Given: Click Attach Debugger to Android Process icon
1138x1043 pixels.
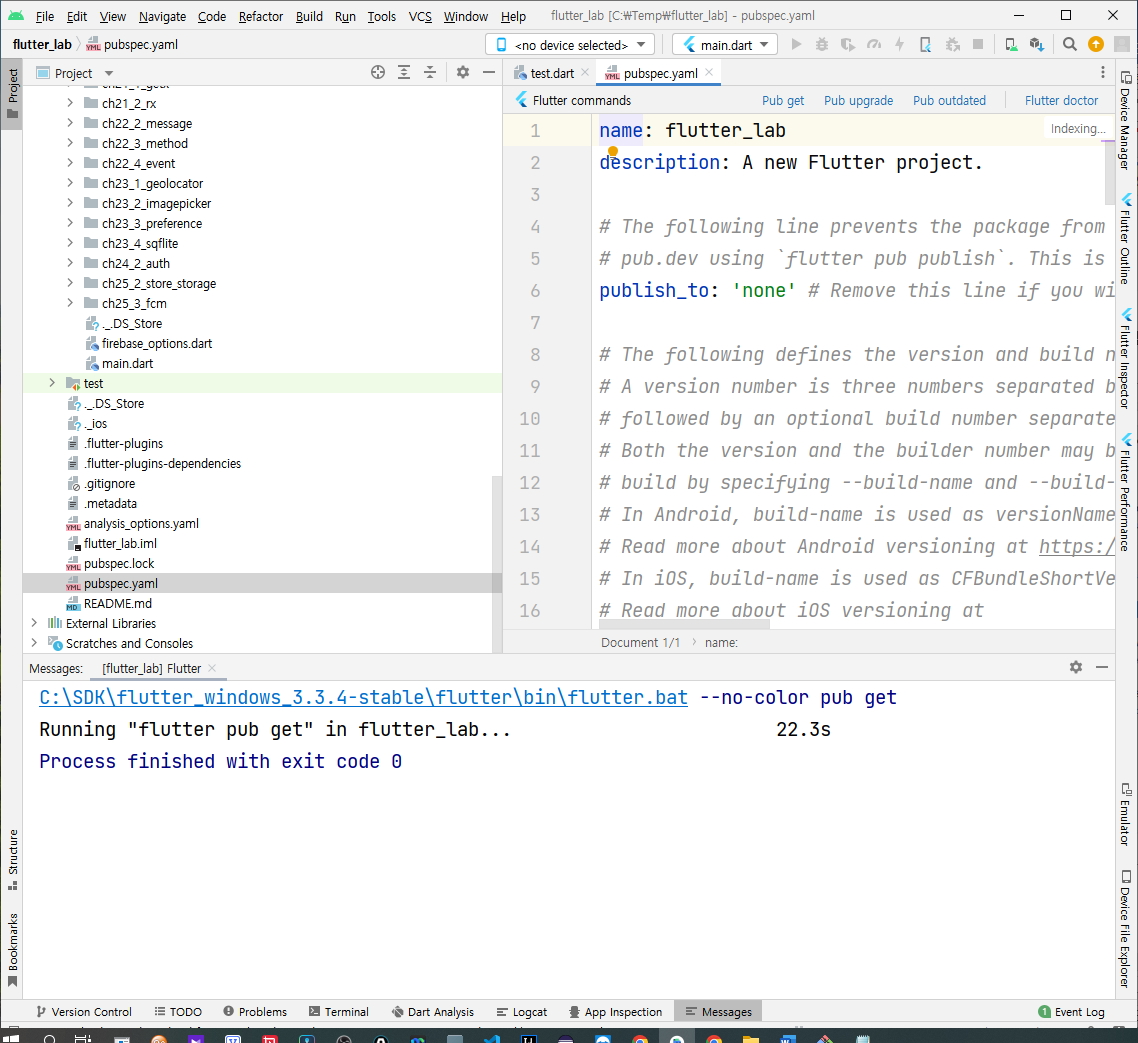Looking at the screenshot, I should click(x=952, y=44).
